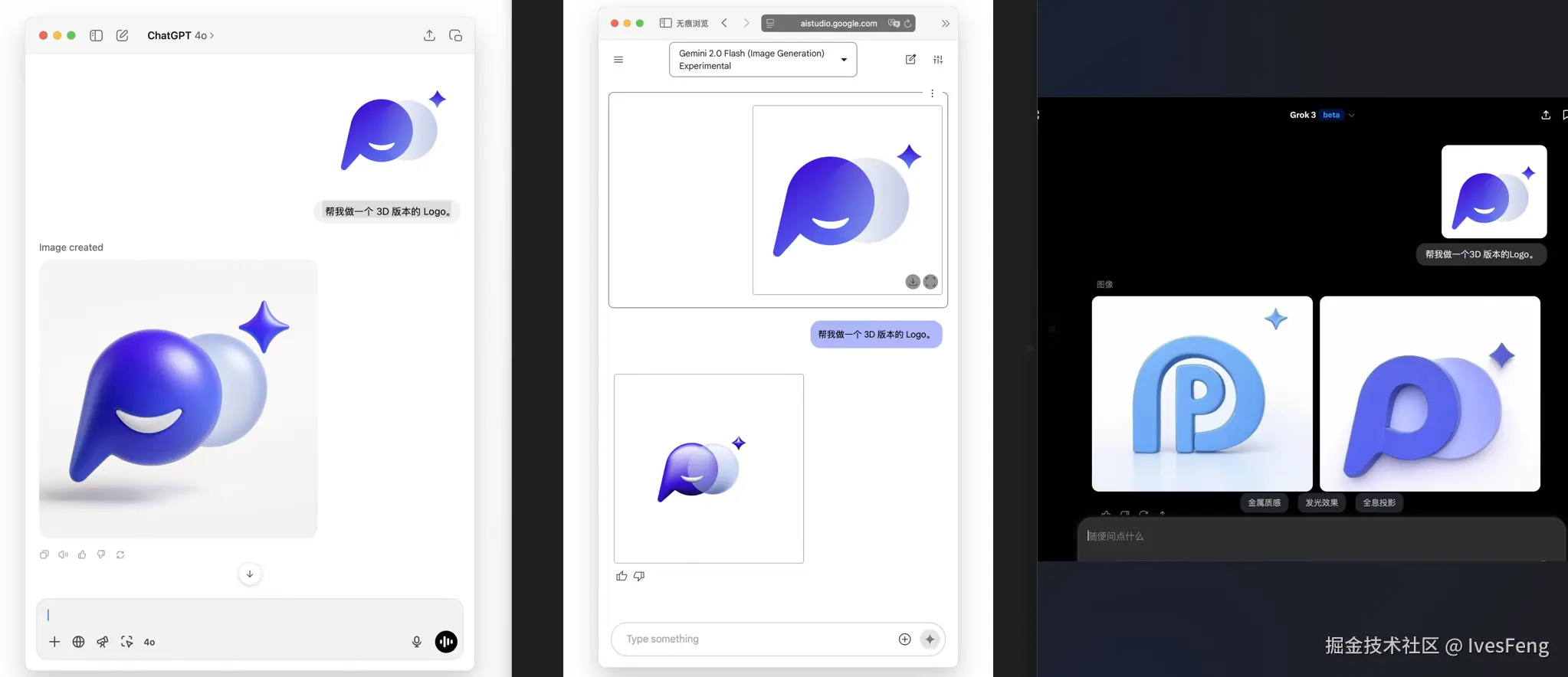Screen dimensions: 1568x677
Task: Thumbs up the ChatGPT response
Action: 82,554
